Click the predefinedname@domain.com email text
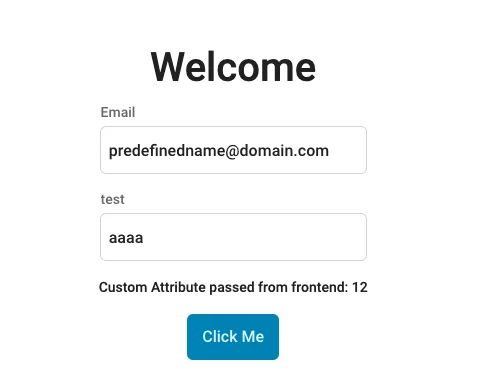489x389 pixels. click(219, 151)
